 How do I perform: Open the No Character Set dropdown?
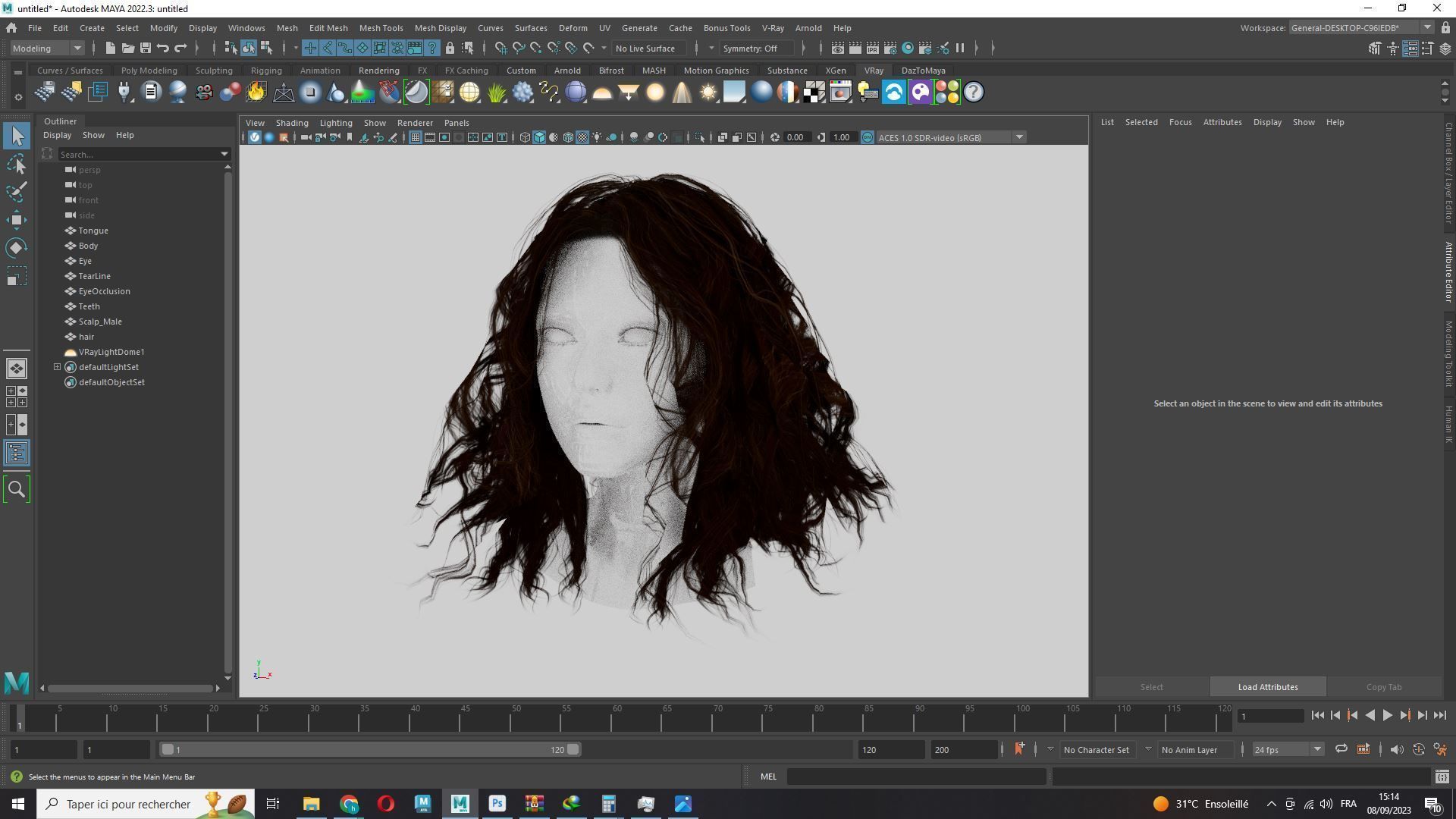pyautogui.click(x=1099, y=749)
